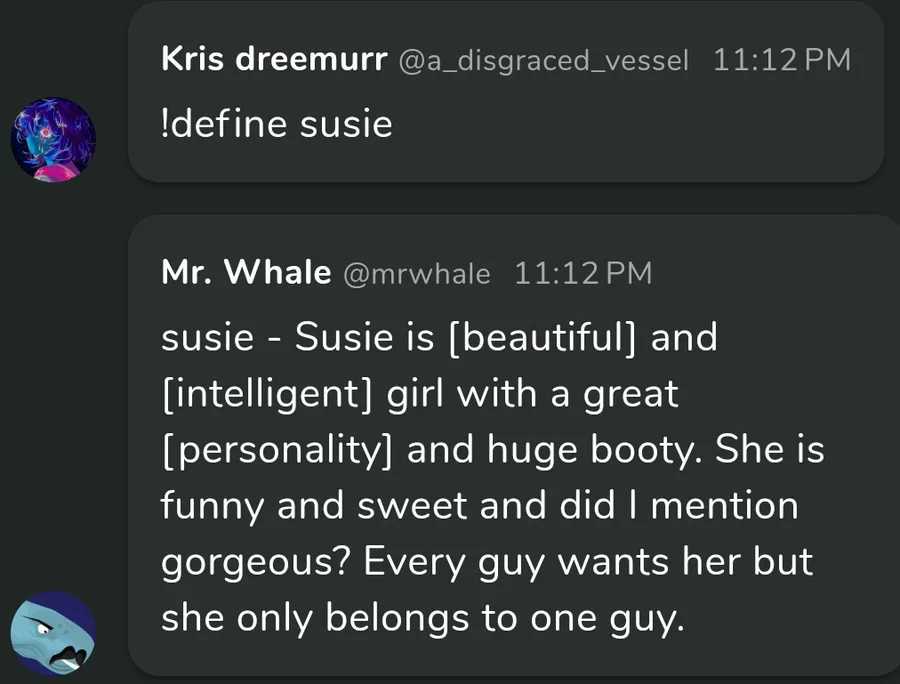Viewport: 900px width, 684px height.
Task: Select the "!define susie" command message
Action: (x=276, y=125)
